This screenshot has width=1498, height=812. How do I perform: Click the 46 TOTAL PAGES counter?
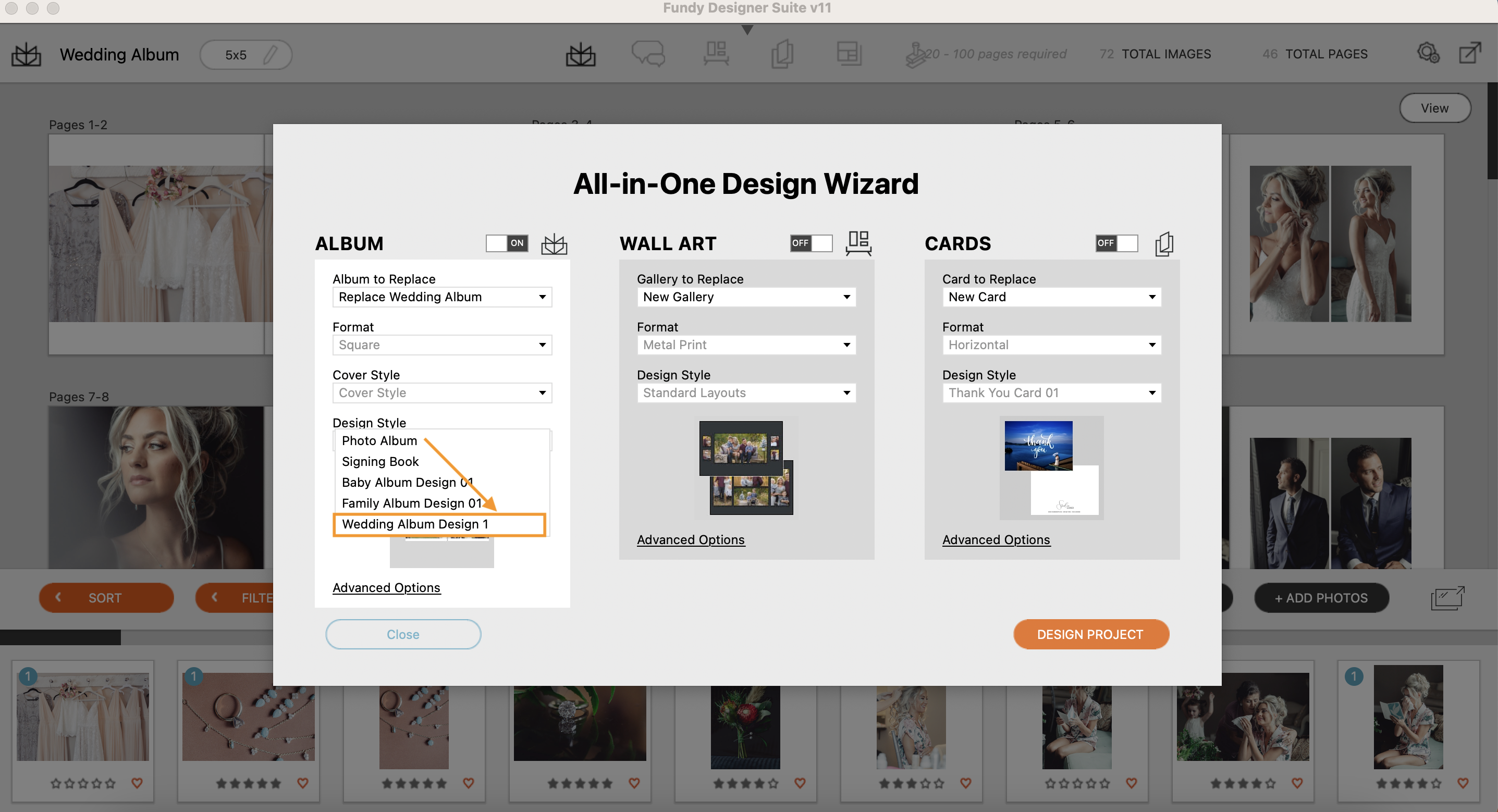1315,54
